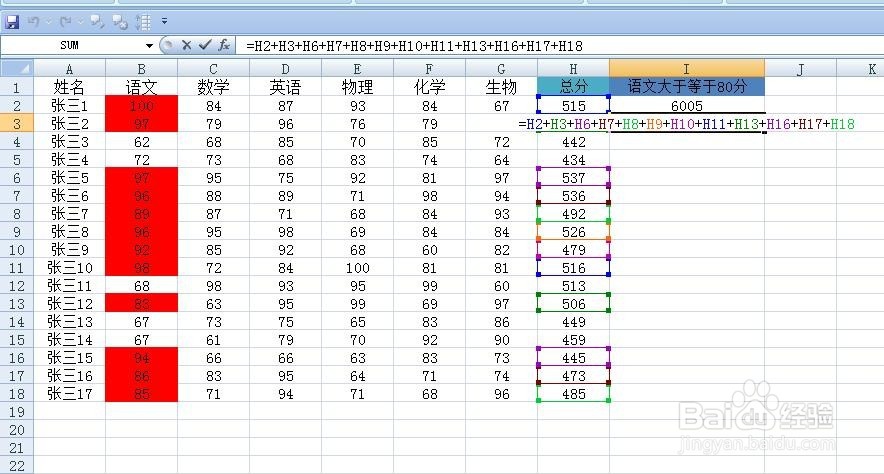This screenshot has height=474, width=884.
Task: Select column A header
Action: (69, 69)
